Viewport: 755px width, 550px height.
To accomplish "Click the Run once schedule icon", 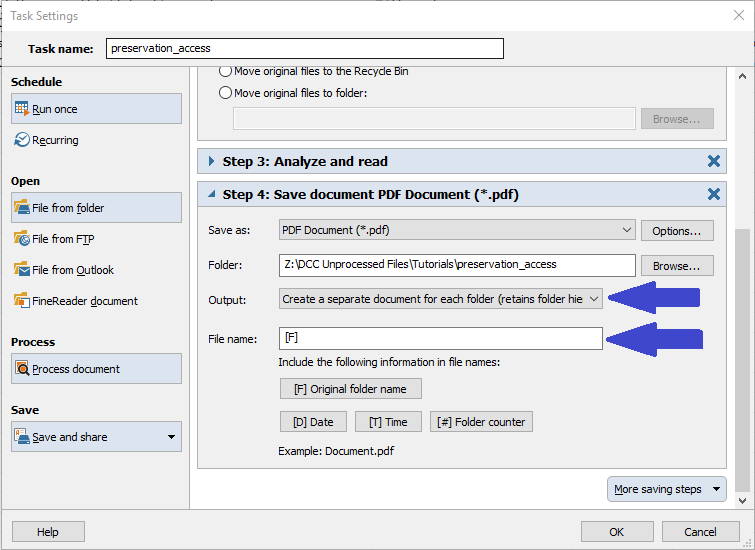I will pos(22,109).
